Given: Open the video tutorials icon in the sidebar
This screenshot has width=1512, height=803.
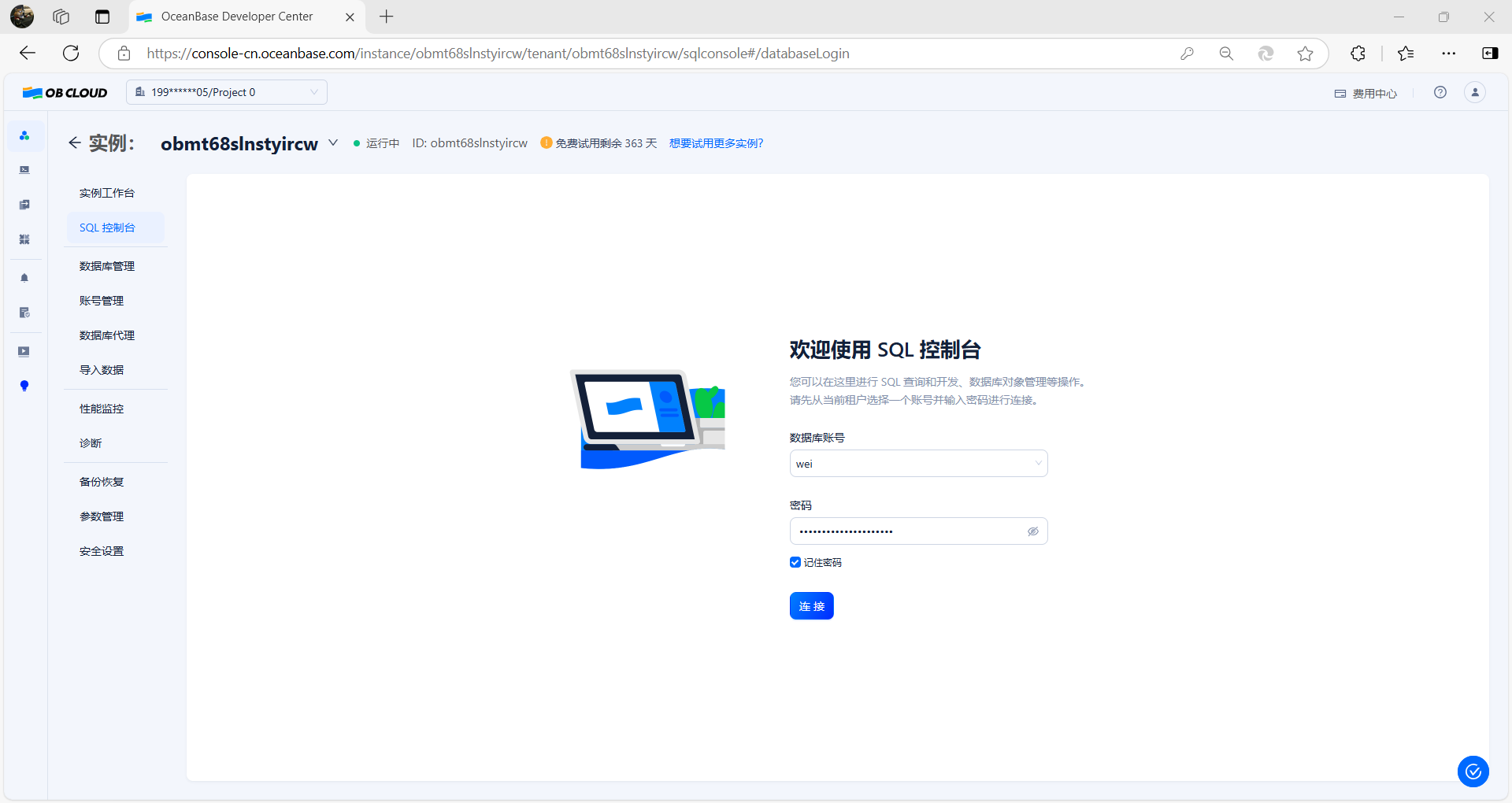Looking at the screenshot, I should tap(24, 351).
